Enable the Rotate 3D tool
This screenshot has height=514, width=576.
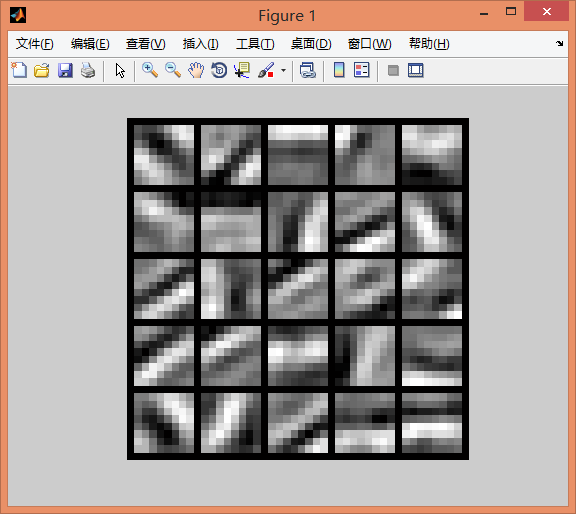[x=219, y=70]
